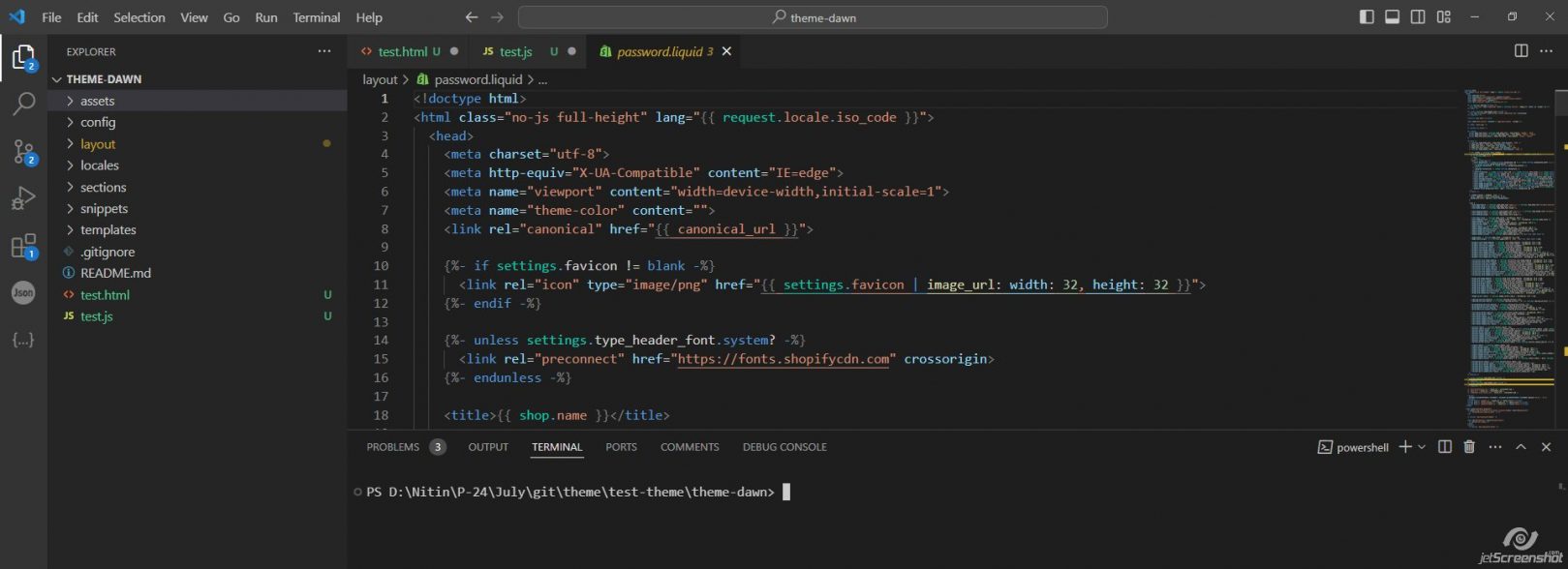The width and height of the screenshot is (1568, 569).
Task: Toggle the bottom panel layout button
Action: [x=1392, y=17]
